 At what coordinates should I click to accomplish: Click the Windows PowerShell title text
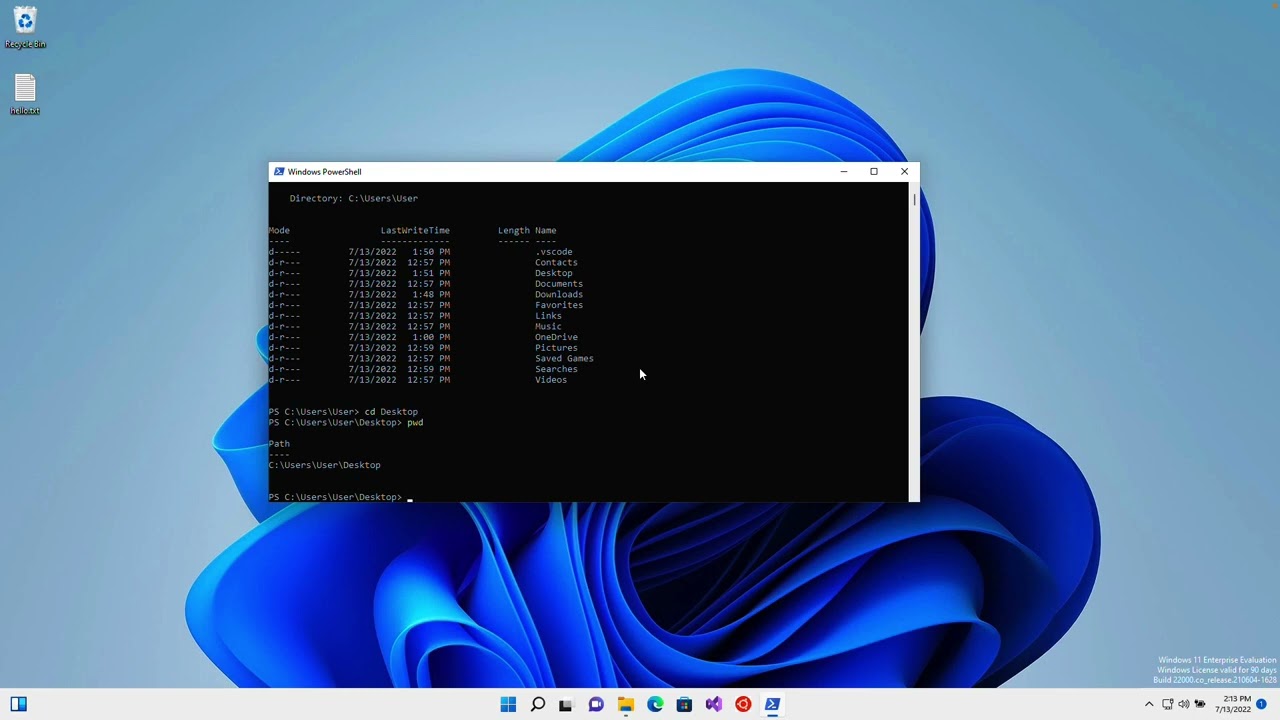click(324, 172)
